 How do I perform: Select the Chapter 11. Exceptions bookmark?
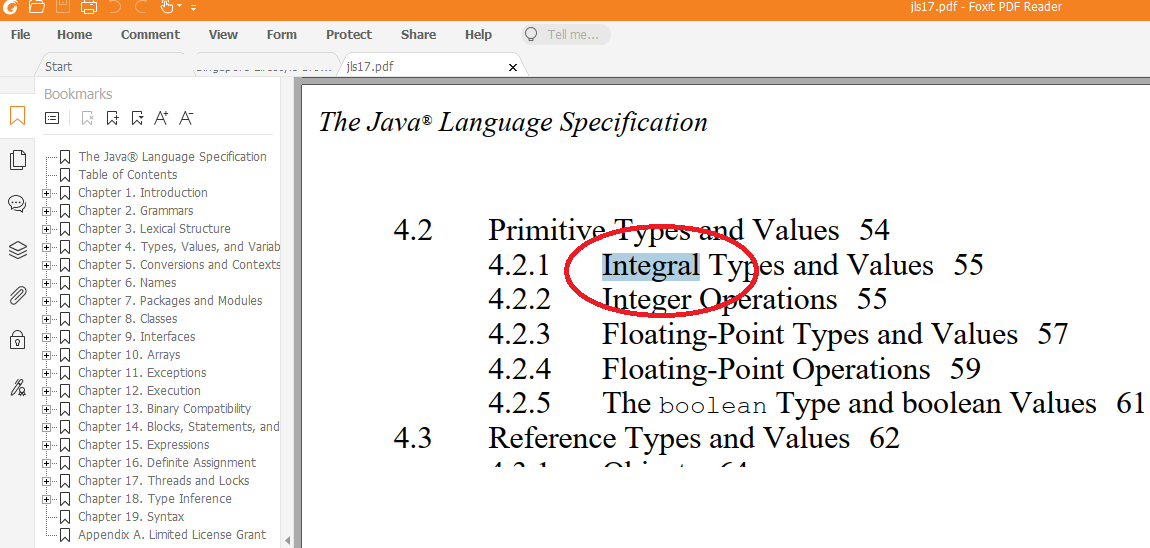tap(142, 373)
